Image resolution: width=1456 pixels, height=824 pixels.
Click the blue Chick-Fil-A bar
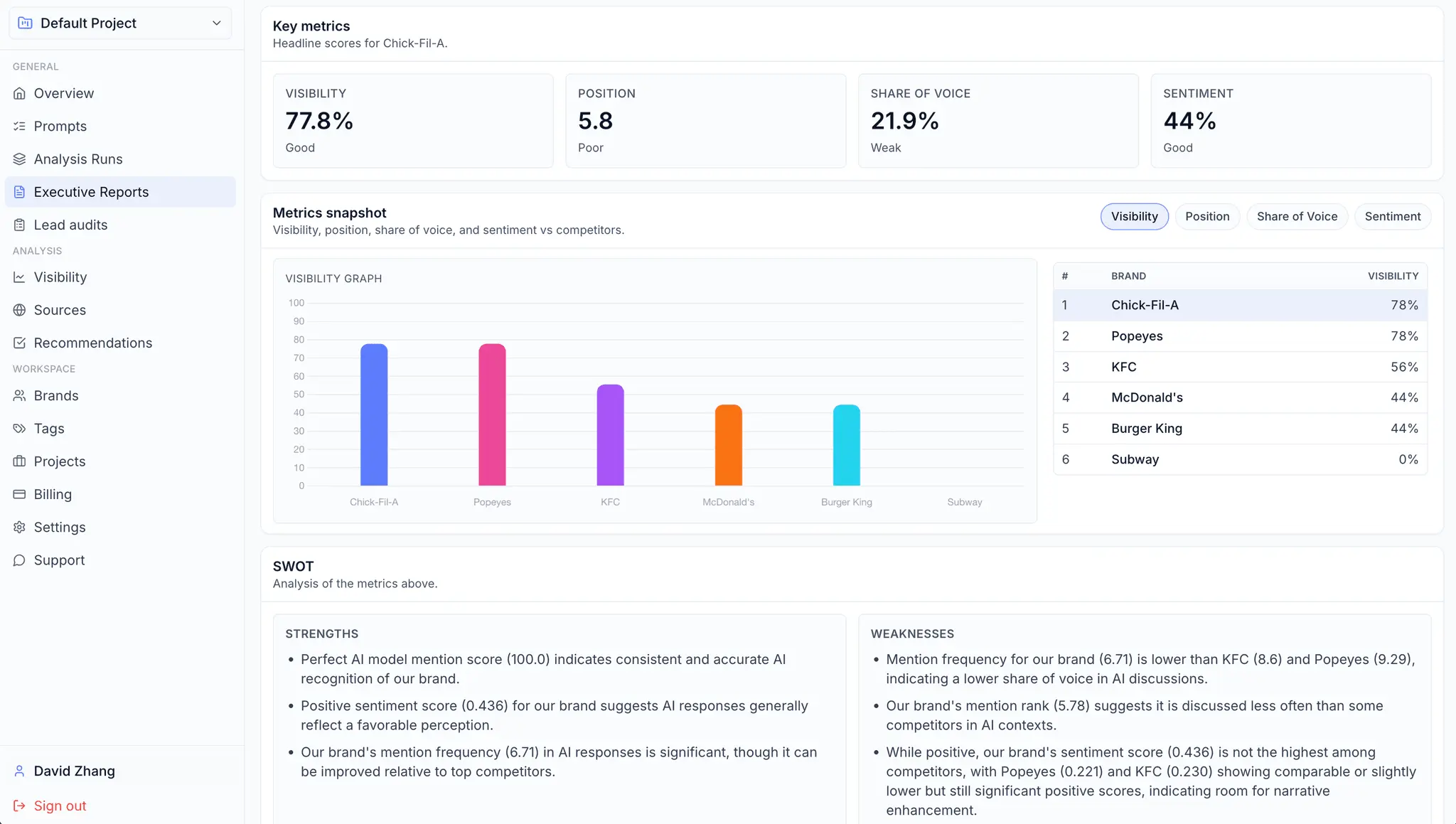[x=374, y=414]
